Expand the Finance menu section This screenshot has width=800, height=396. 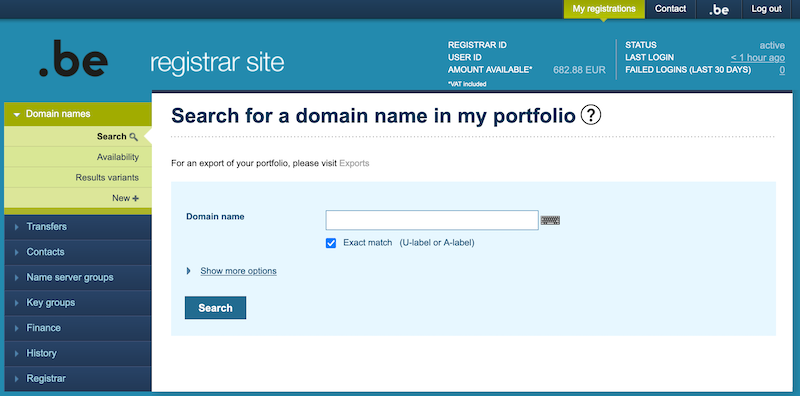click(78, 328)
